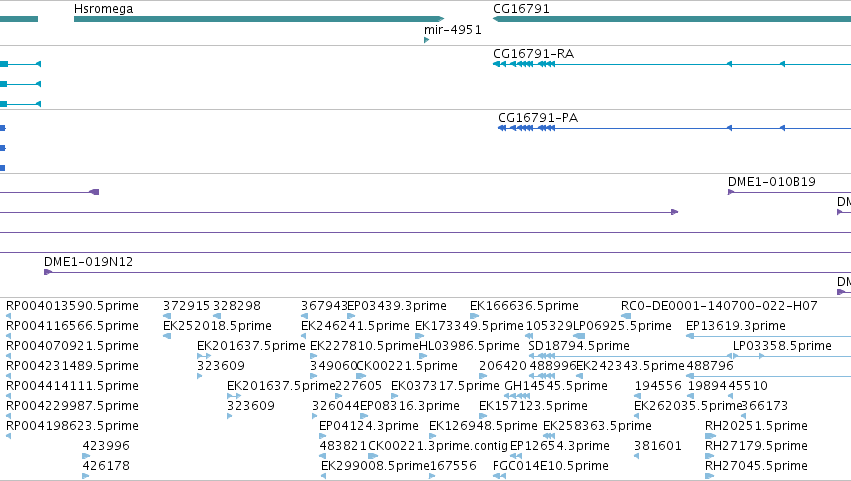Select feature 488796
The height and width of the screenshot is (481, 851).
coord(710,366)
